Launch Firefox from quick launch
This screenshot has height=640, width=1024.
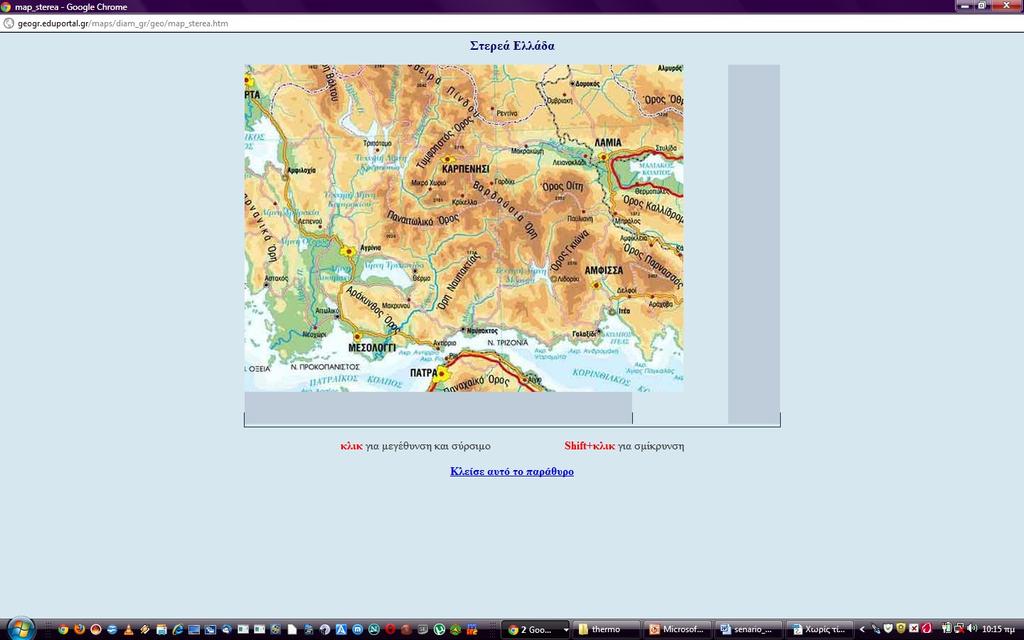[x=79, y=630]
